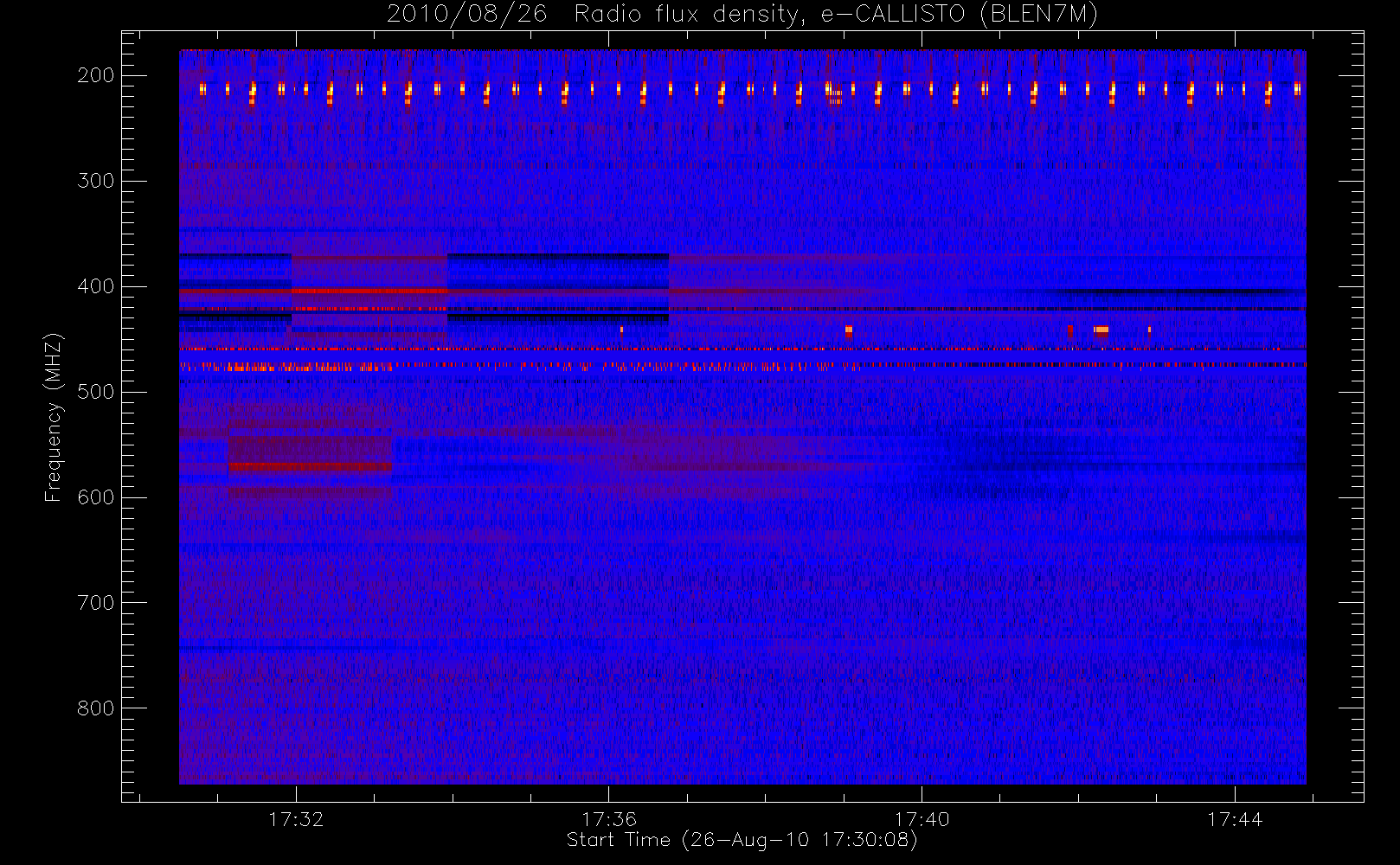Click the 200 frequency tick label
The height and width of the screenshot is (865, 1400).
tap(96, 75)
